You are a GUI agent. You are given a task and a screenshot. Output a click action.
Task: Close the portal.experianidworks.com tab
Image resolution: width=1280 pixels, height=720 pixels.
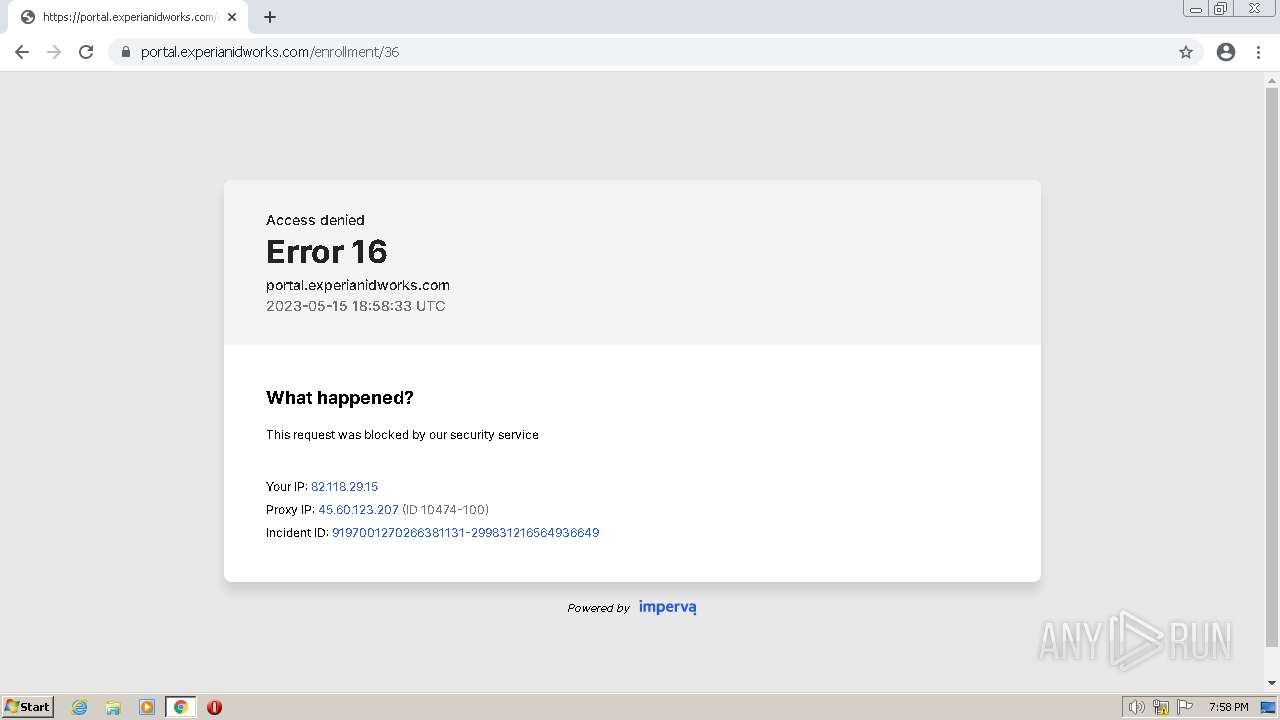[232, 17]
